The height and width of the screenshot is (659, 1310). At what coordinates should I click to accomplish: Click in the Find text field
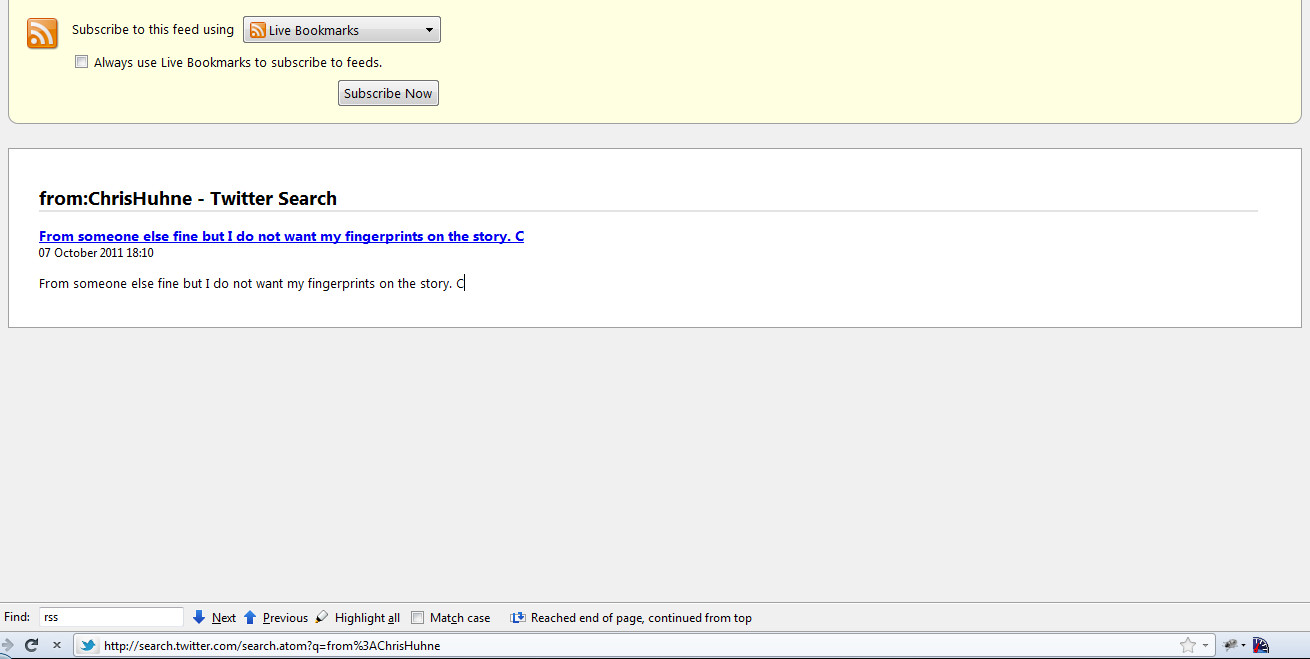tap(111, 617)
